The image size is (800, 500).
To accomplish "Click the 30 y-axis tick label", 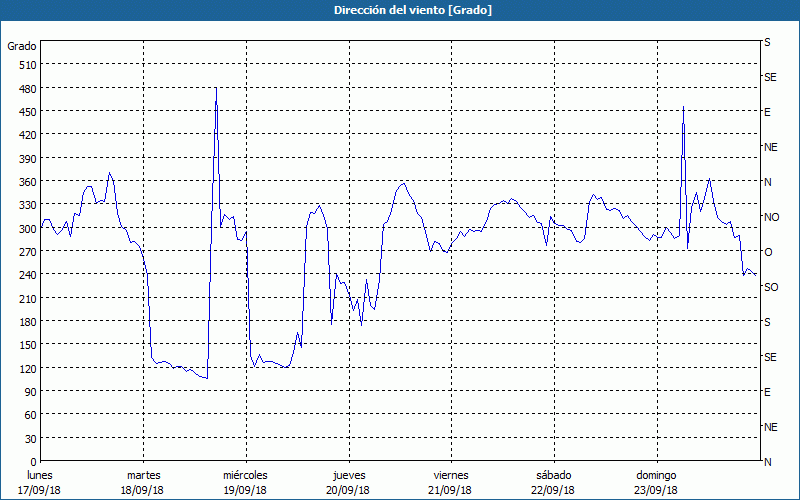I will tap(31, 439).
